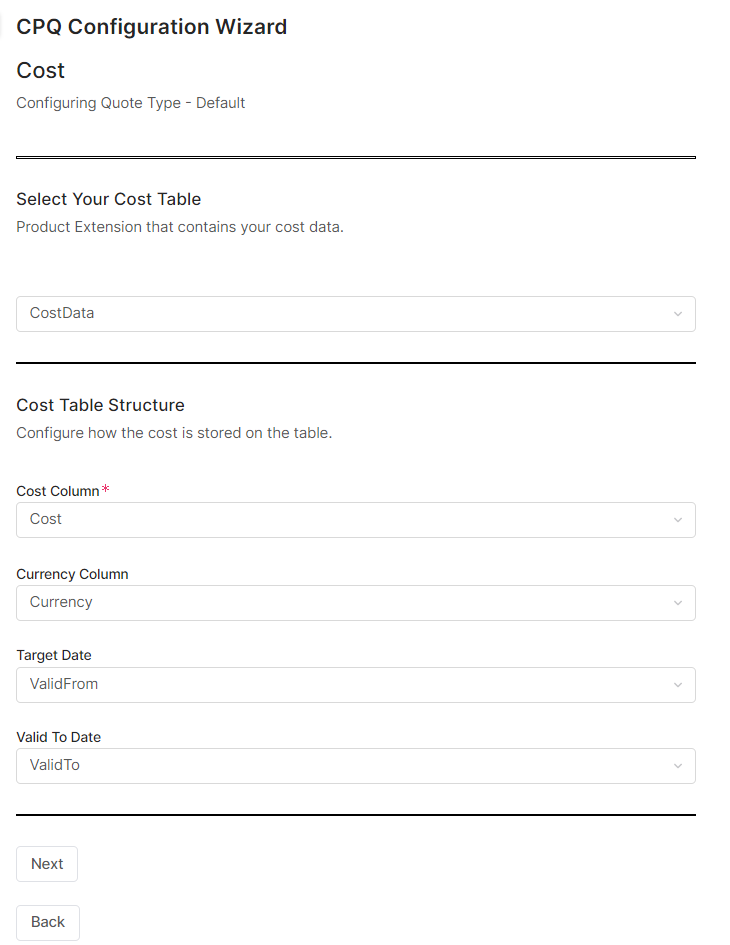Click the Configuring Quote Type - Default subtitle

[131, 103]
